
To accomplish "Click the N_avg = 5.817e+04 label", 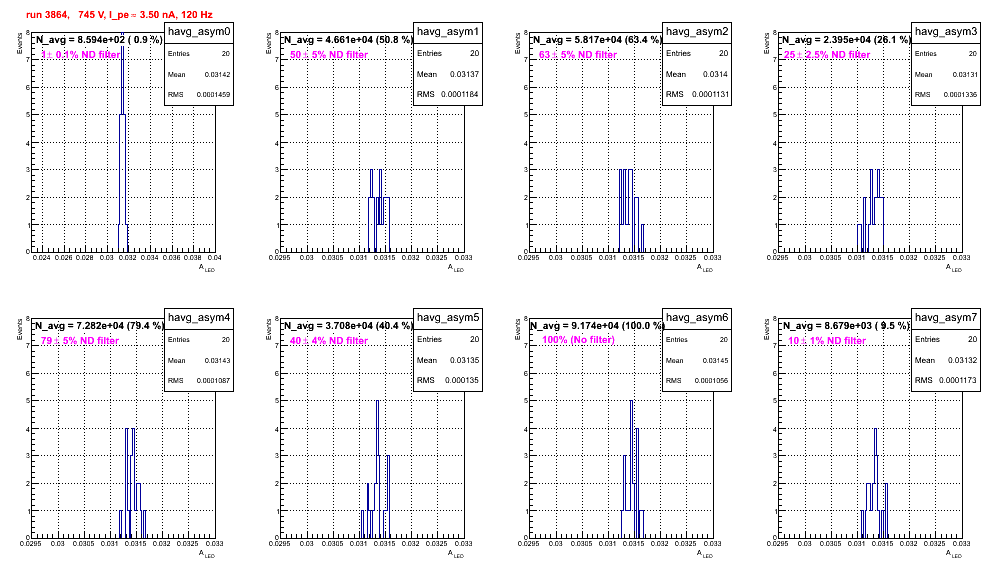I will (596, 40).
